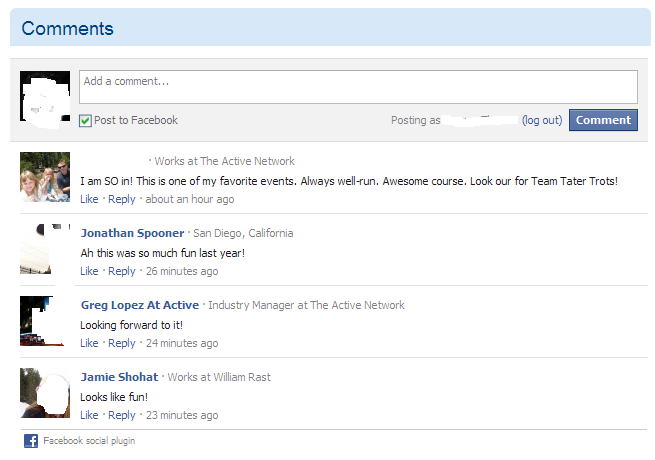Click the first commenter's family photo thumbnail
The height and width of the screenshot is (460, 655).
(45, 177)
